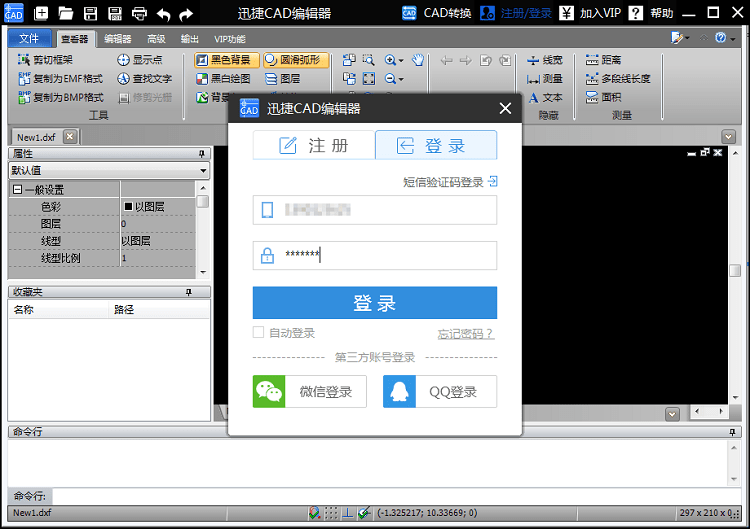Select the 面积 measurement tool
The height and width of the screenshot is (529, 750).
tap(603, 98)
